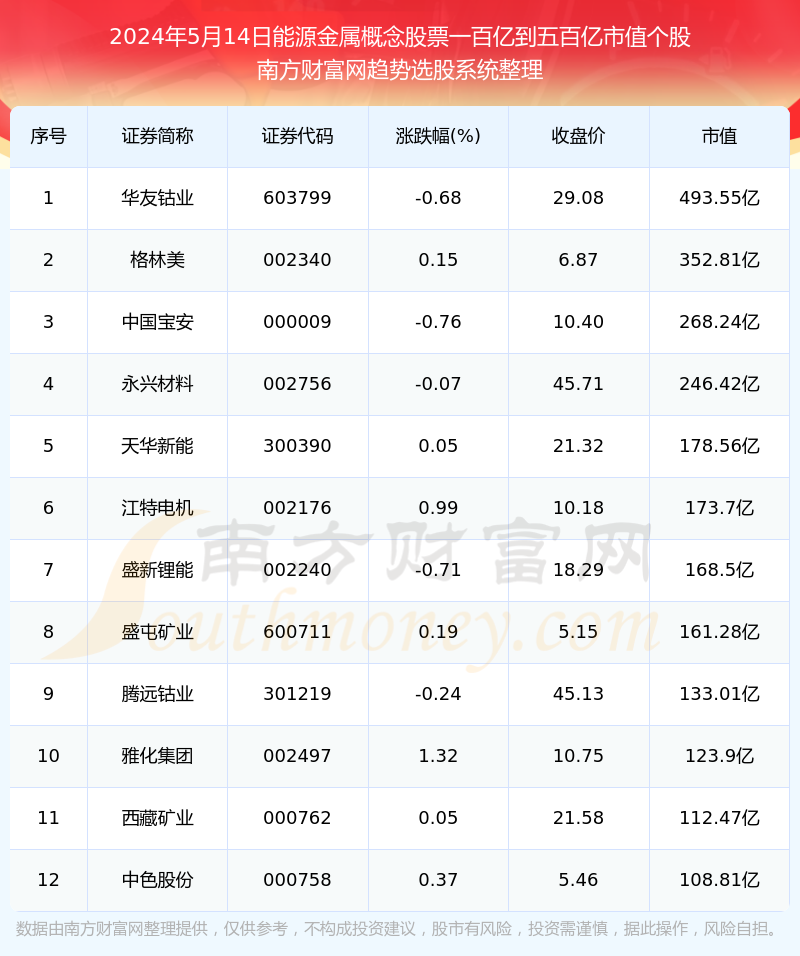Select stock name 盛新锂能
This screenshot has width=800, height=956.
(157, 570)
